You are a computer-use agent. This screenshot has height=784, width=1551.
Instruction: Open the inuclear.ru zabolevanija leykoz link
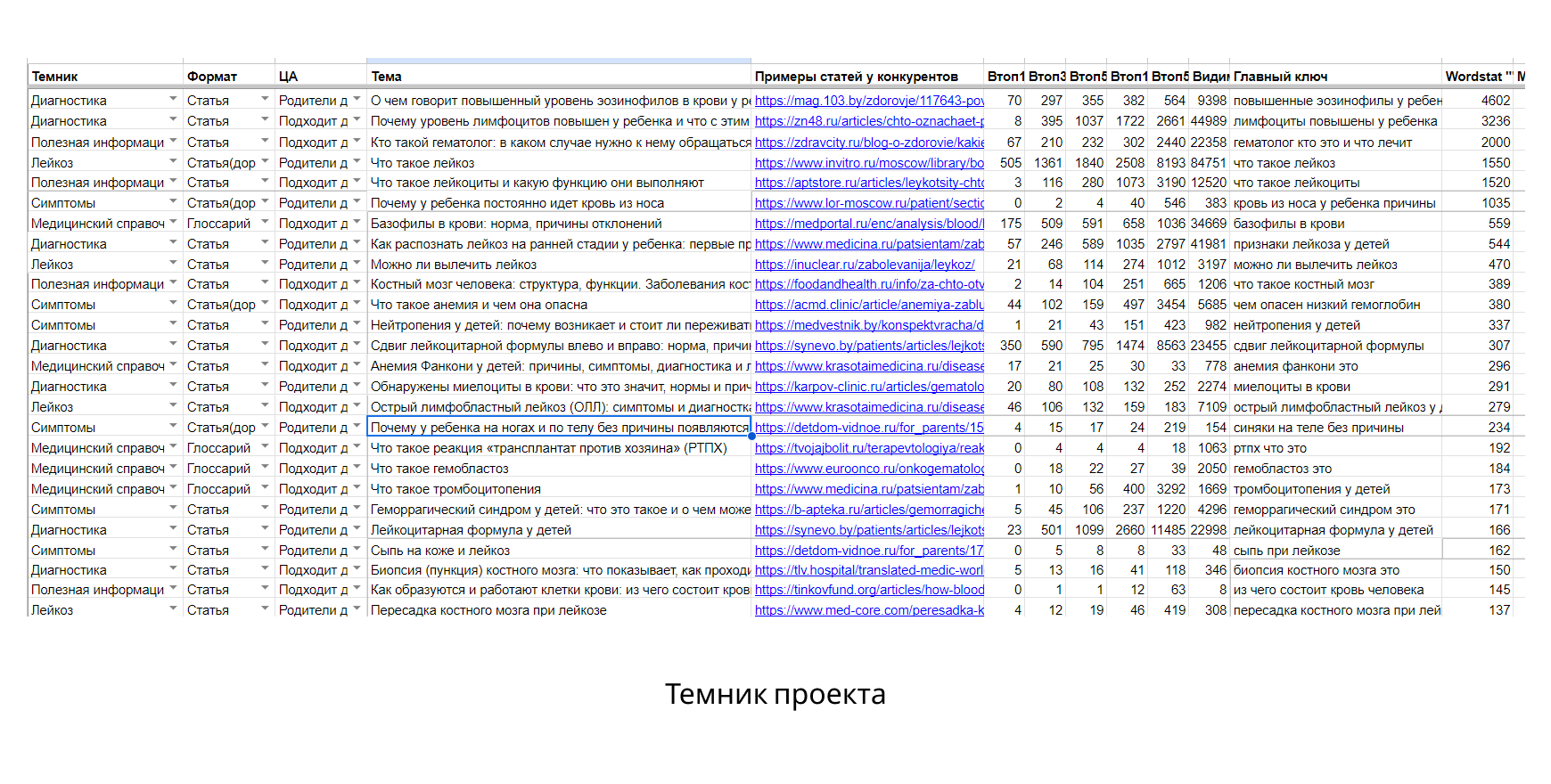pos(865,265)
